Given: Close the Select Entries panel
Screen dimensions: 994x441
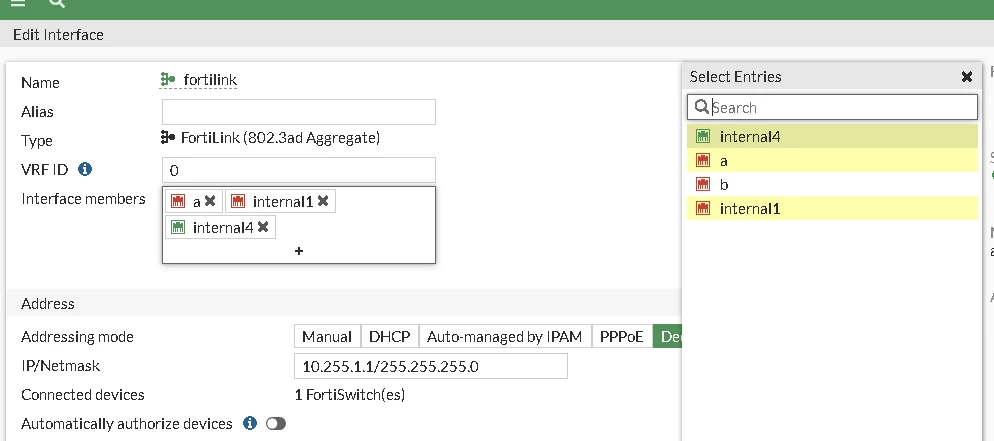Looking at the screenshot, I should [x=967, y=77].
